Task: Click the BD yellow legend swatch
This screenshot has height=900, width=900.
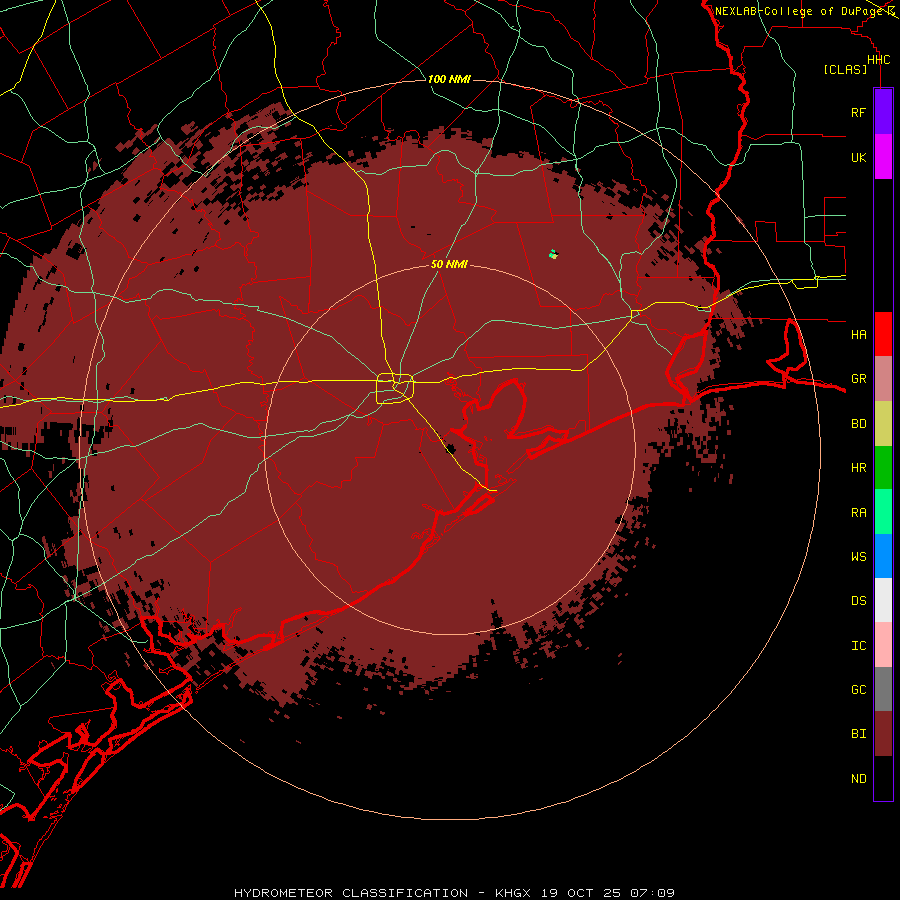Action: (x=883, y=424)
